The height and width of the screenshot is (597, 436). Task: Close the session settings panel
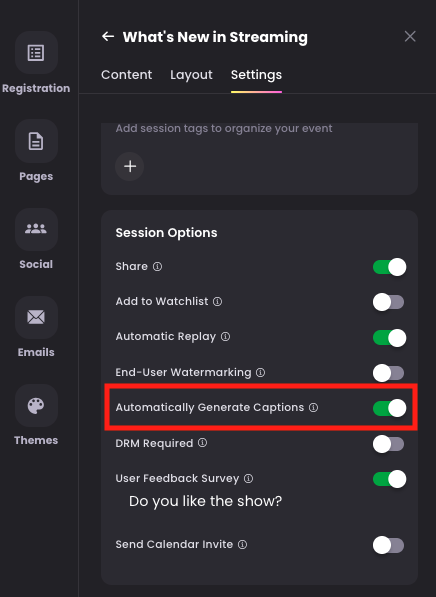tap(410, 37)
